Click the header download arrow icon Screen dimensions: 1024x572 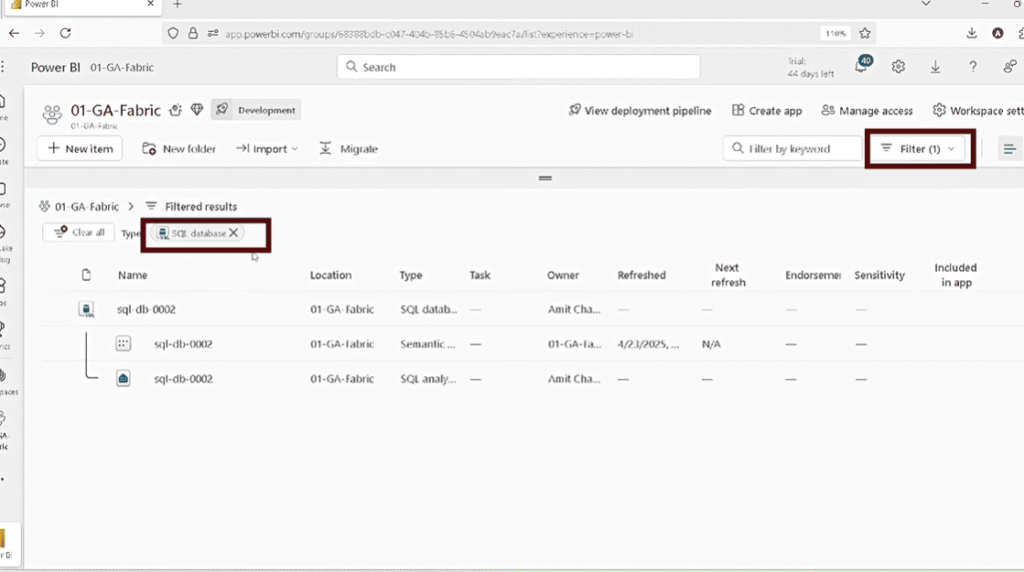[935, 67]
